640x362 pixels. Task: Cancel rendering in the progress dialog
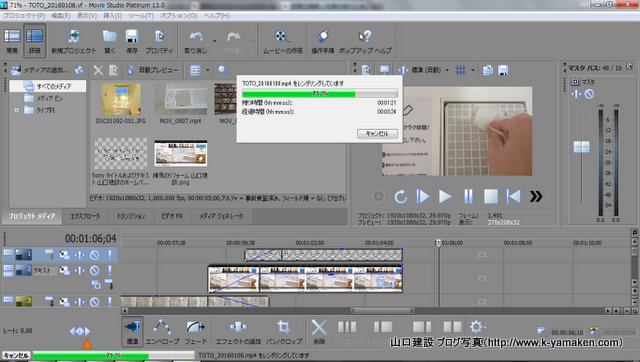[x=377, y=134]
